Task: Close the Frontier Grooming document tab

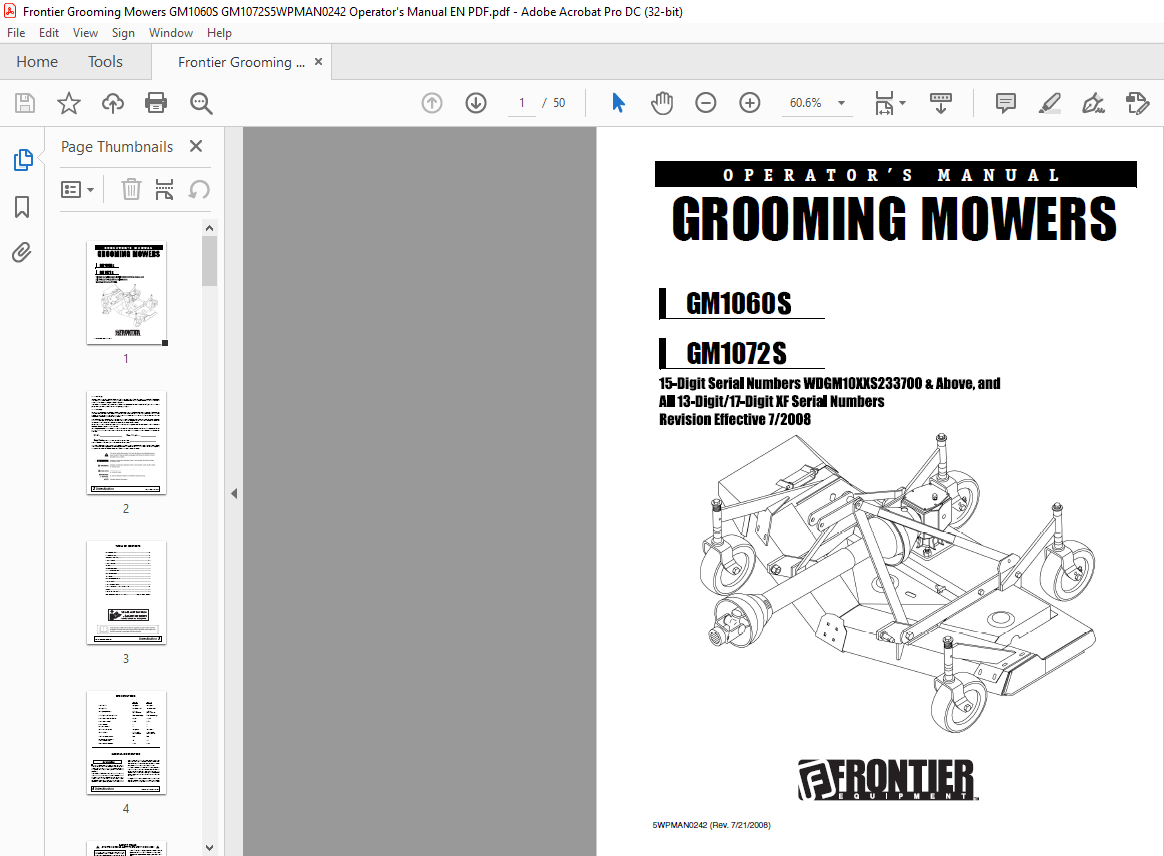Action: [x=318, y=62]
